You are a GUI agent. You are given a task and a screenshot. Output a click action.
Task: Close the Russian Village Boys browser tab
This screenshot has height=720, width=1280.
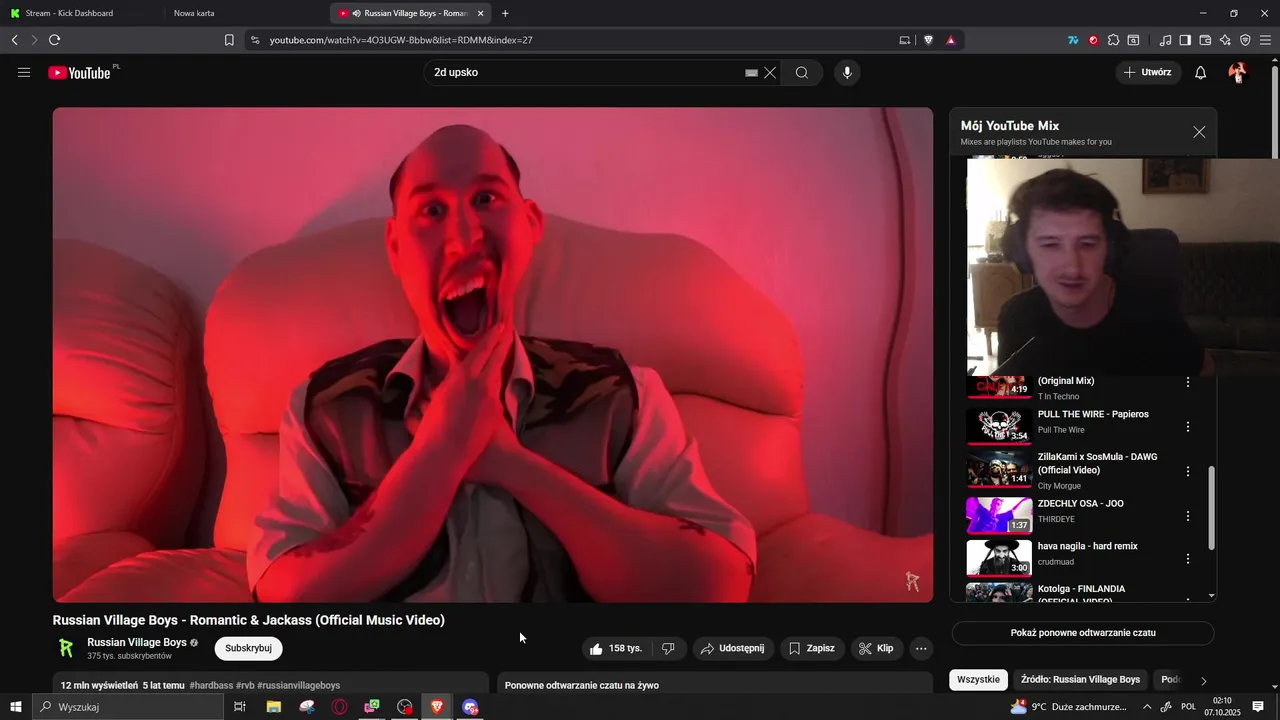[x=481, y=13]
